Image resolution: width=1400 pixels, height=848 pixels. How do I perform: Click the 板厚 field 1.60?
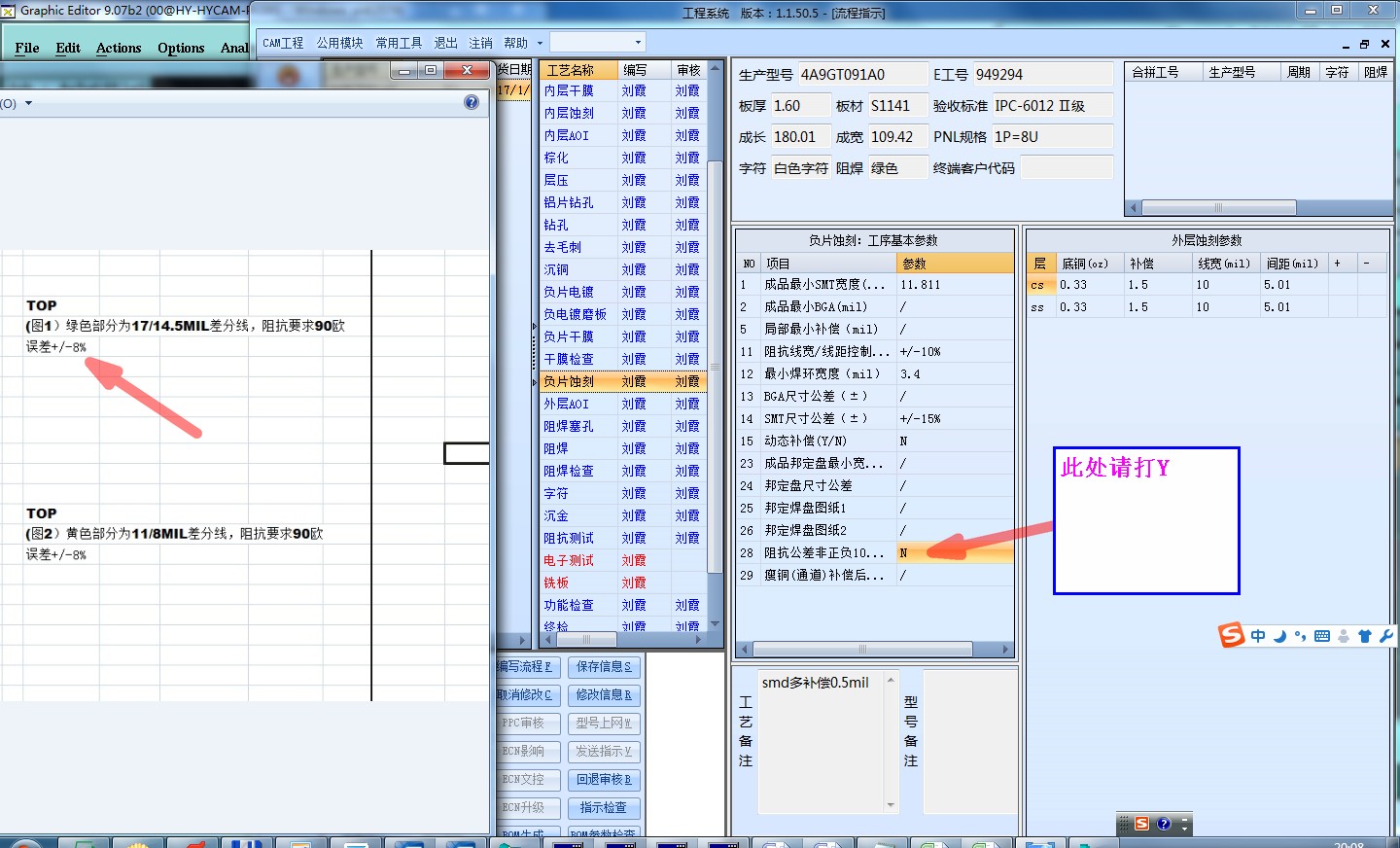[x=801, y=106]
